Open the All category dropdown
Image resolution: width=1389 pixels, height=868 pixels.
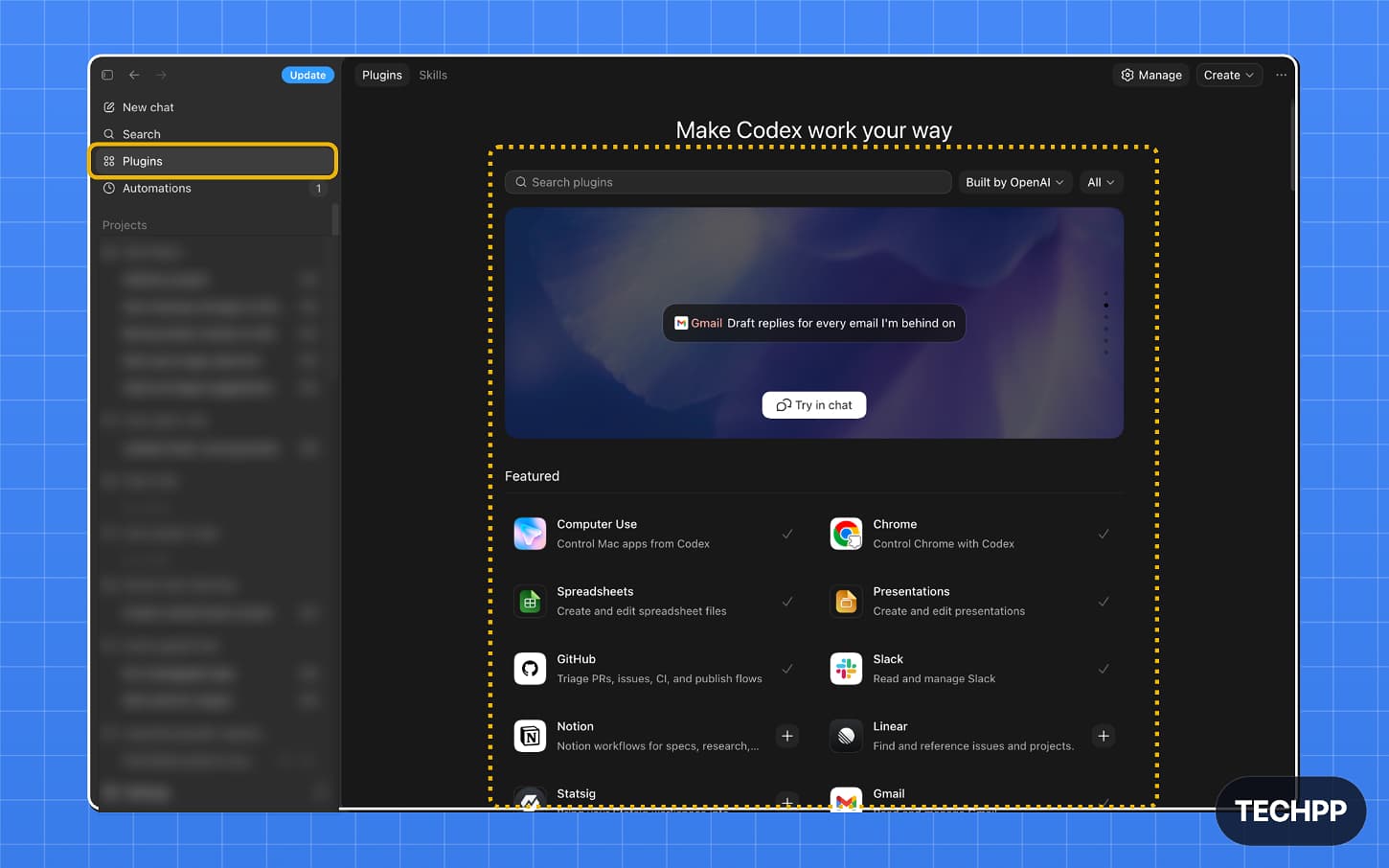tap(1101, 182)
